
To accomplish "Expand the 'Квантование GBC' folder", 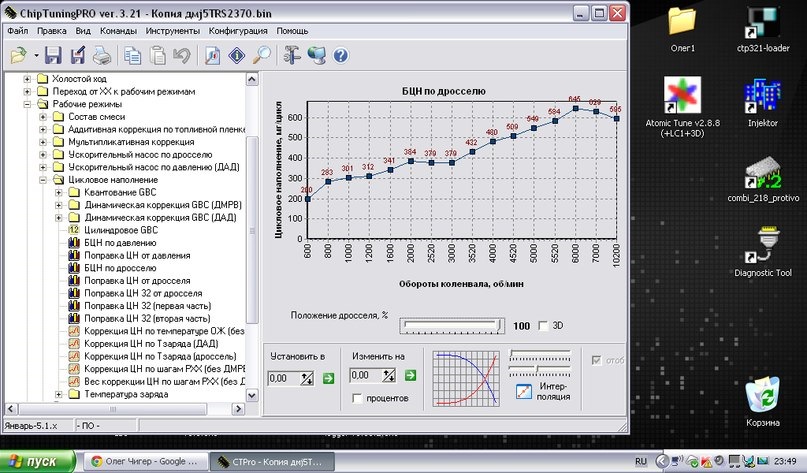I will click(x=59, y=192).
